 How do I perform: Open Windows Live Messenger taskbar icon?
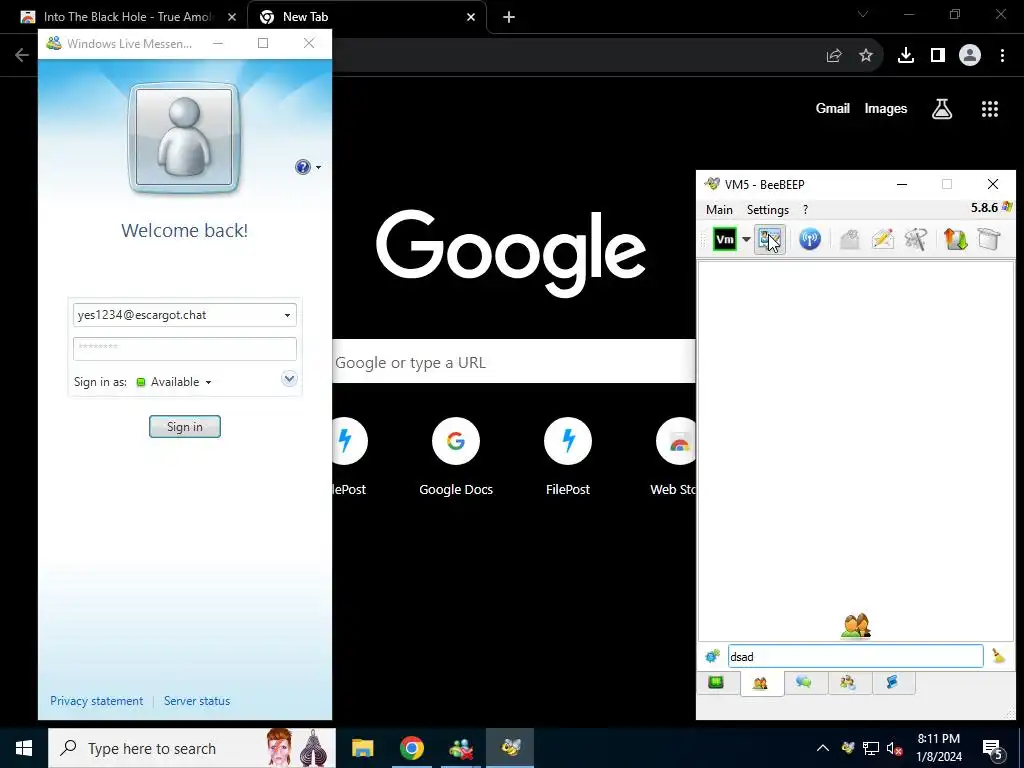[x=461, y=748]
